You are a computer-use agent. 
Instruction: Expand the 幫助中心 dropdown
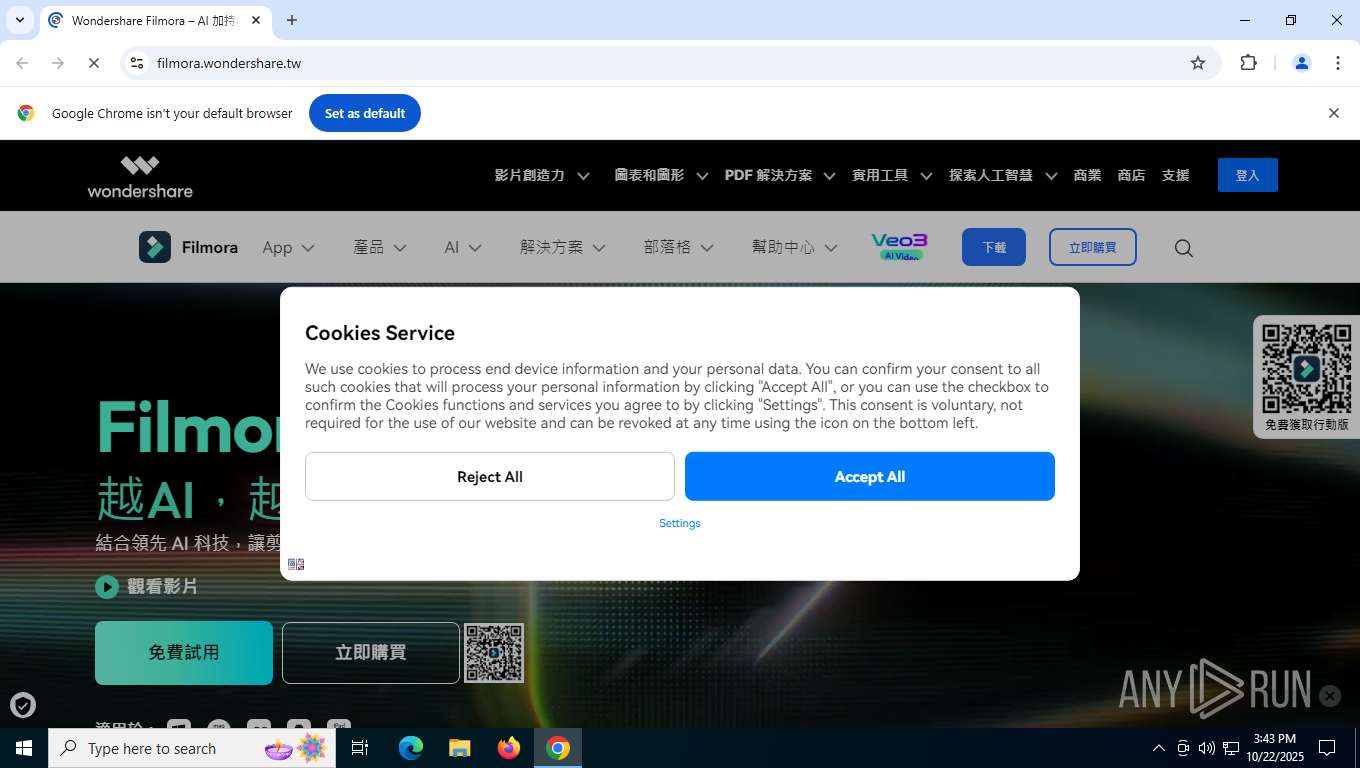(795, 247)
